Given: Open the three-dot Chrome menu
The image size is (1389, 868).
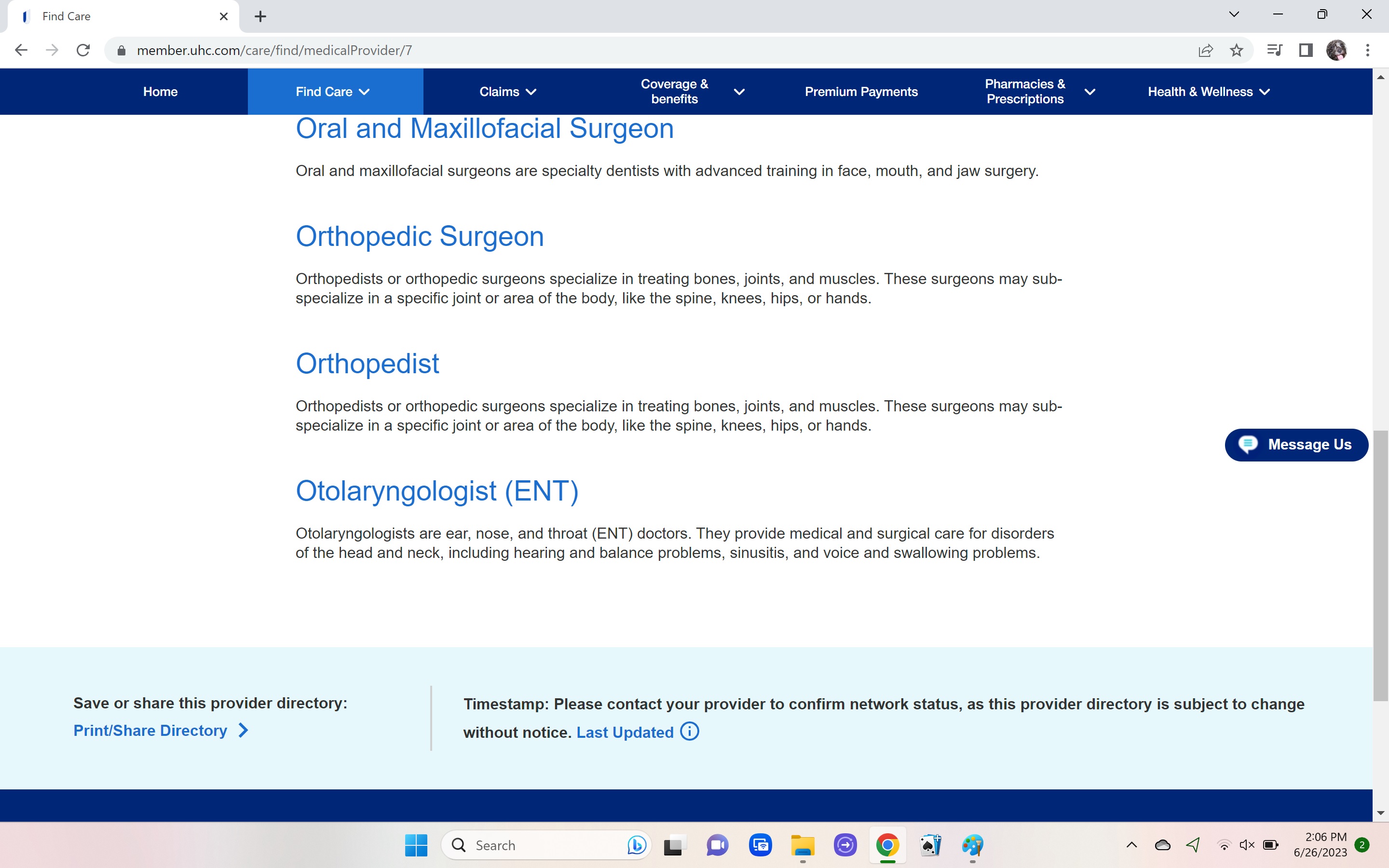Looking at the screenshot, I should tap(1368, 50).
